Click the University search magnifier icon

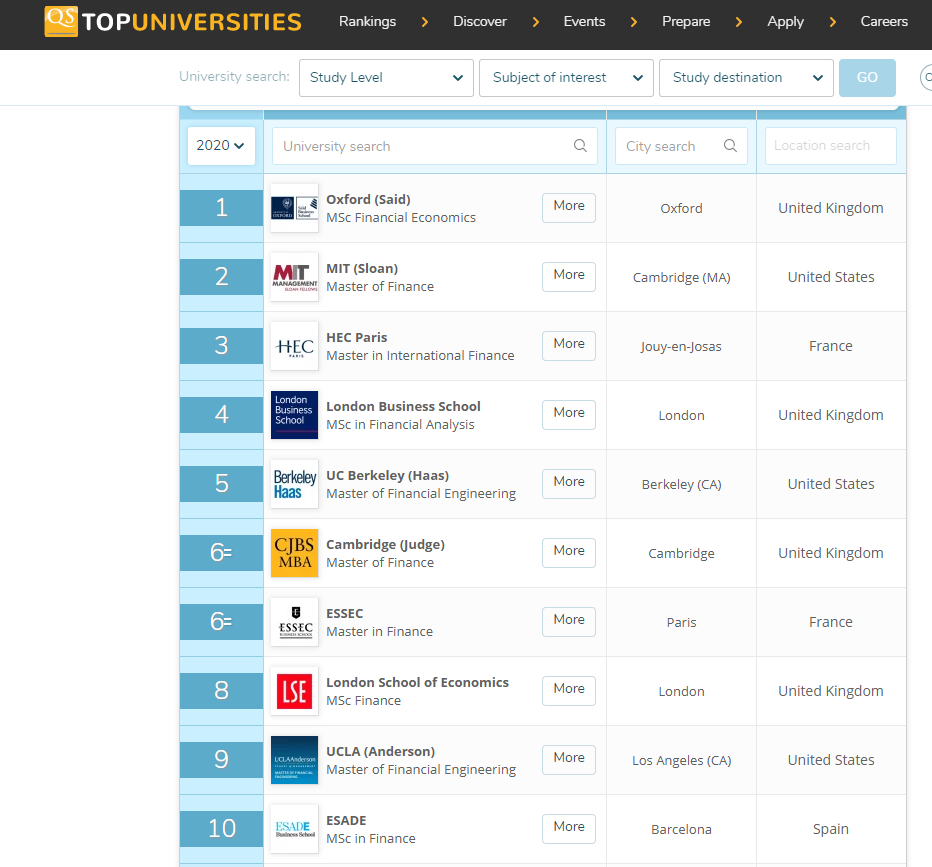(580, 146)
